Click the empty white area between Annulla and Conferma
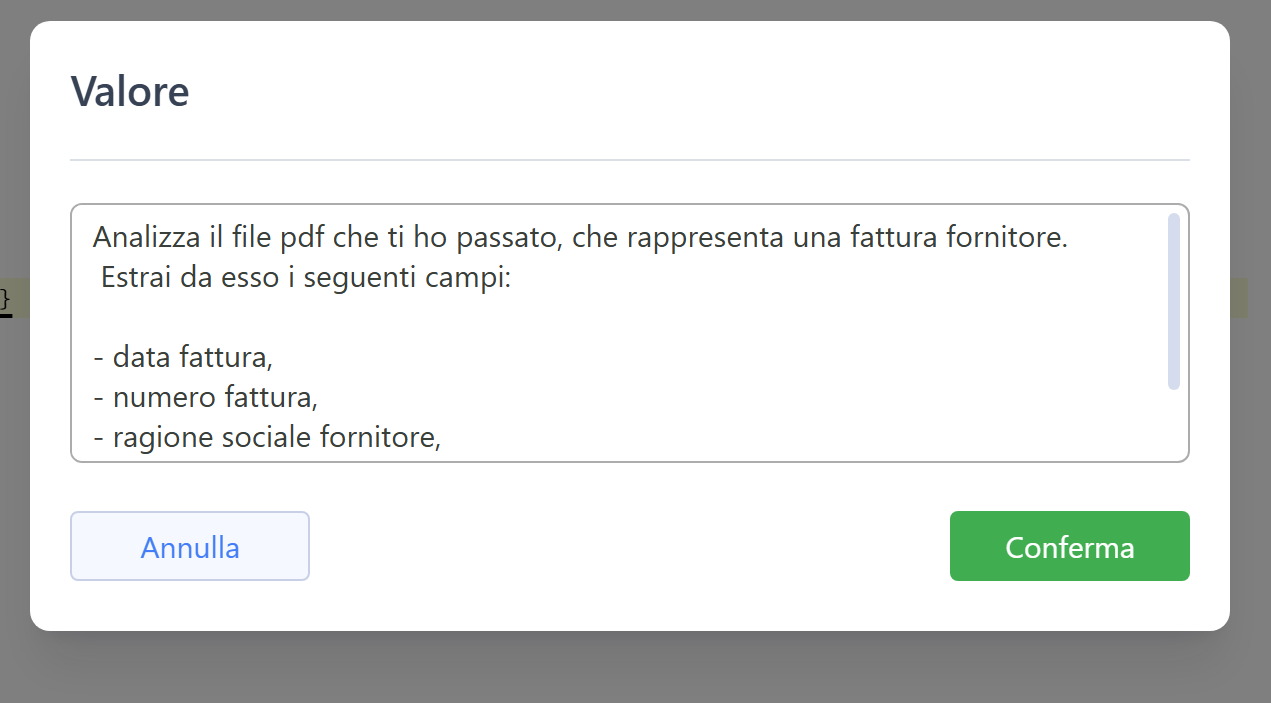 630,546
